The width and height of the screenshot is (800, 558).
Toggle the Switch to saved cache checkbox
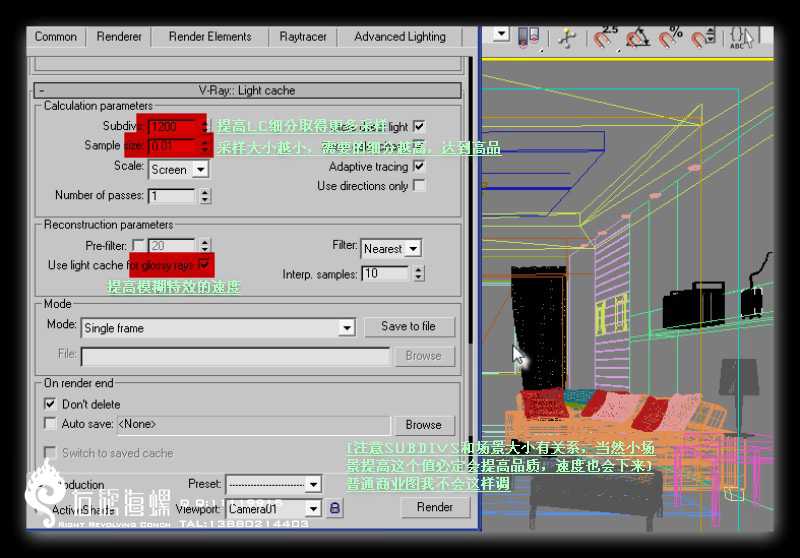[50, 452]
